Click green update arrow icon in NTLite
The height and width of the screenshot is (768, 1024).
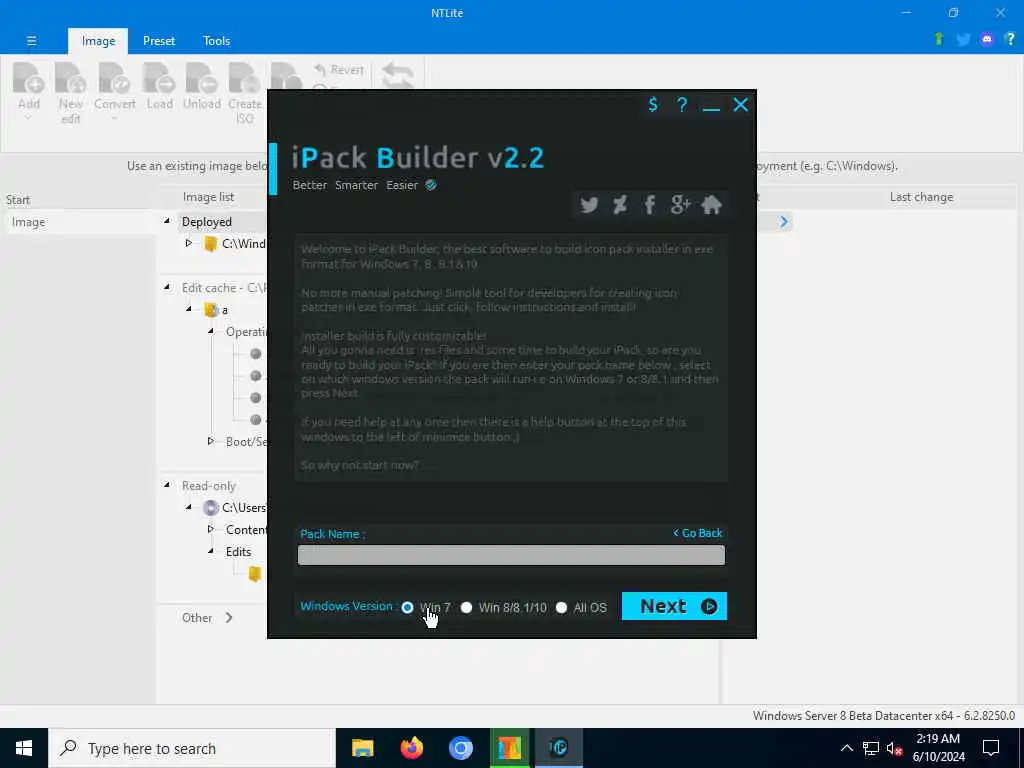[x=939, y=39]
